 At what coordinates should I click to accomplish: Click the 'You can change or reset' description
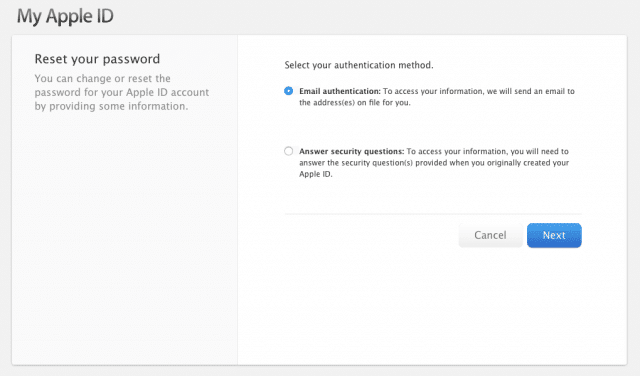(x=122, y=92)
